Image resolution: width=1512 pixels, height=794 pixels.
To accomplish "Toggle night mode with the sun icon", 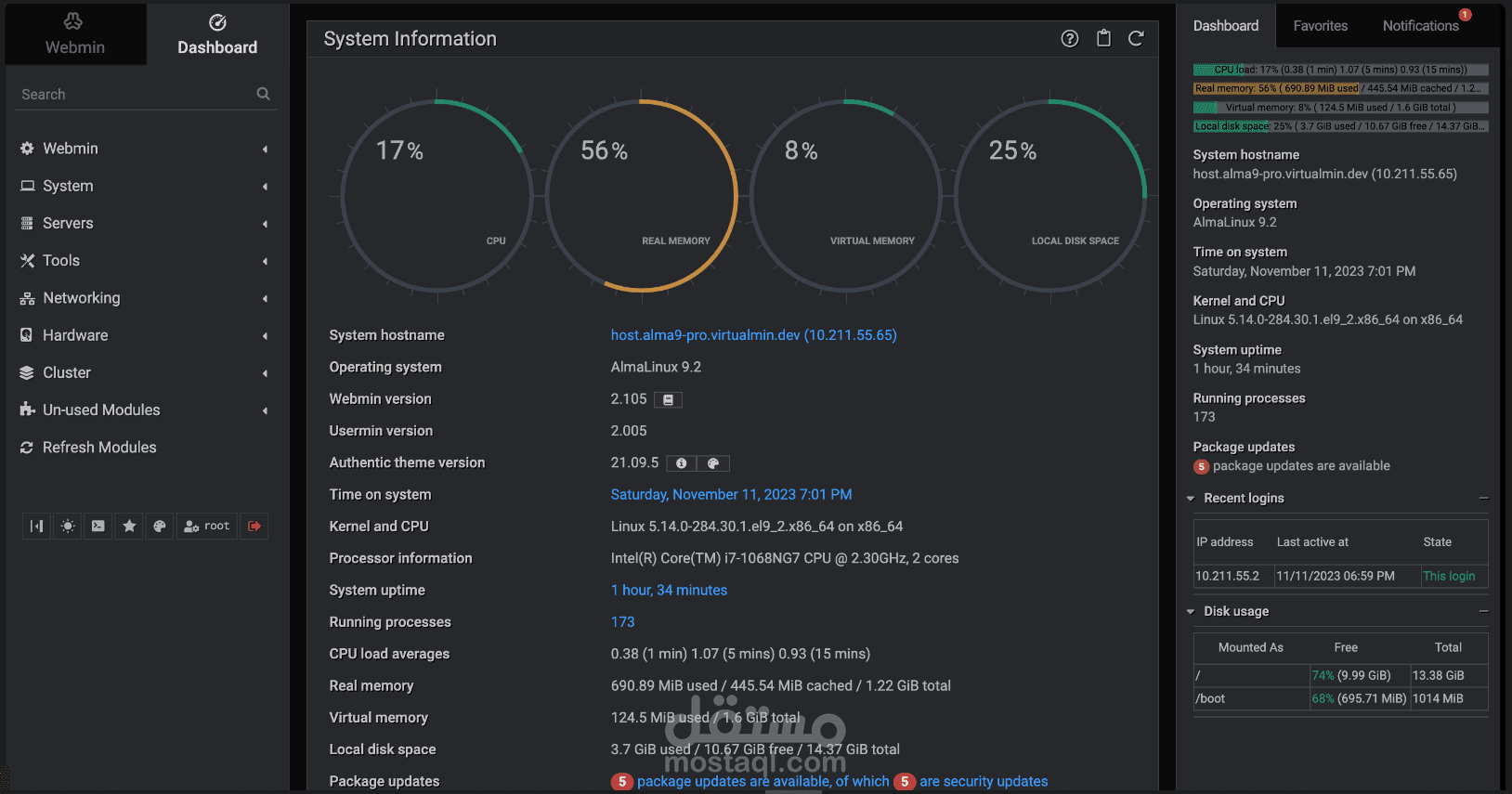I will (x=68, y=526).
